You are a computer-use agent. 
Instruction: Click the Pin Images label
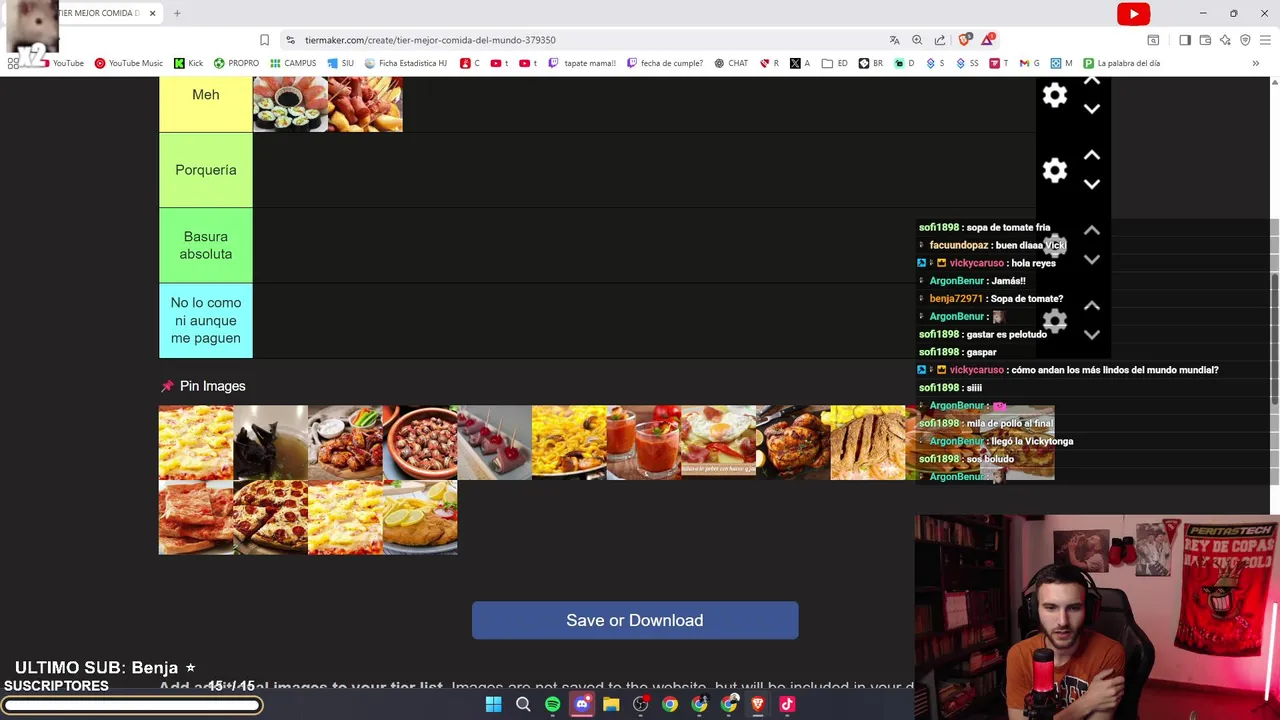click(x=212, y=386)
